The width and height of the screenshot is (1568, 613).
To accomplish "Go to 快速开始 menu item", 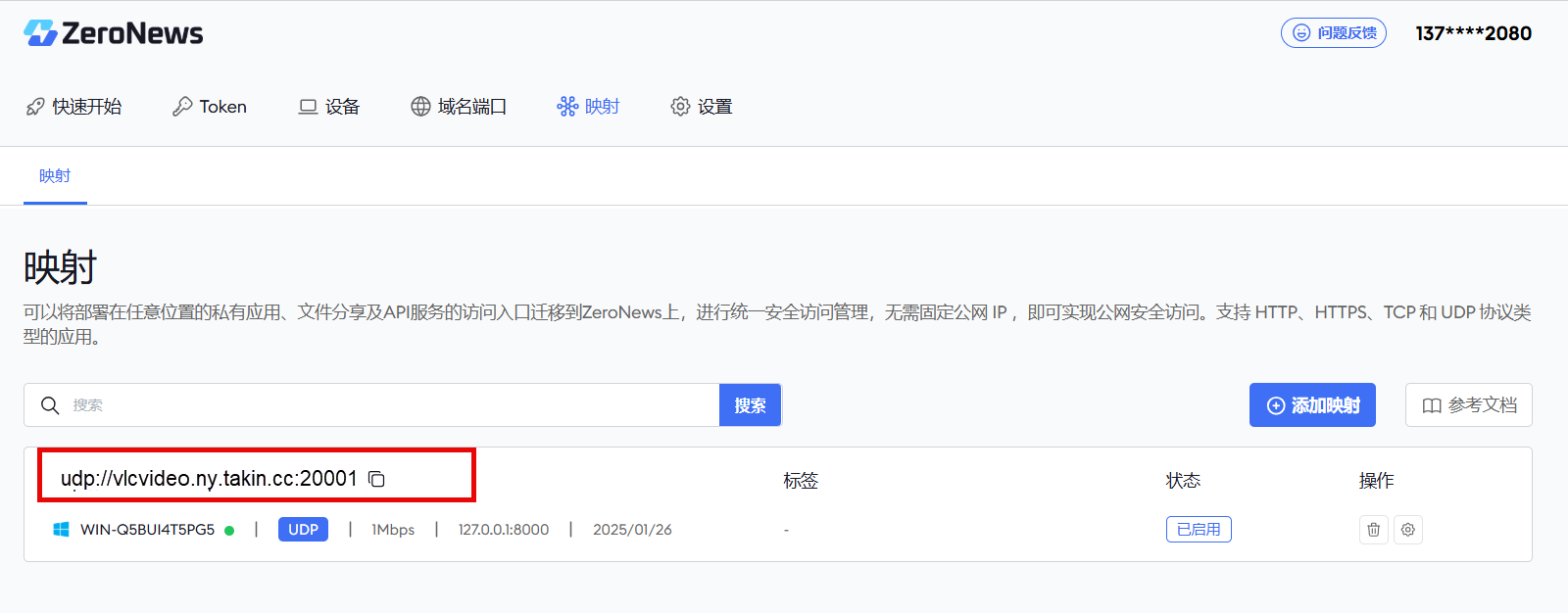I will (74, 107).
